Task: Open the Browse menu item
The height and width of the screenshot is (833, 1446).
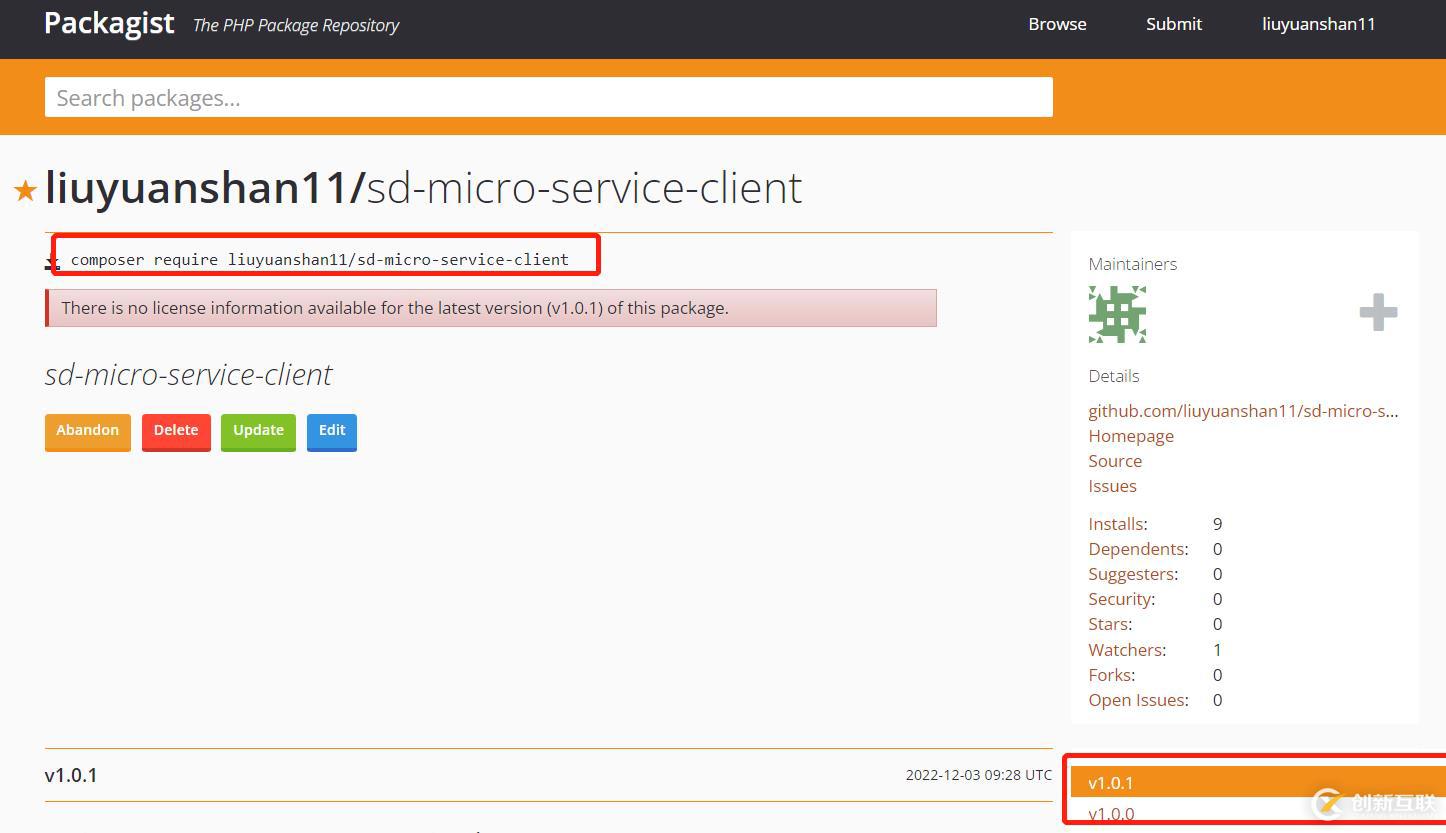Action: pos(1057,24)
